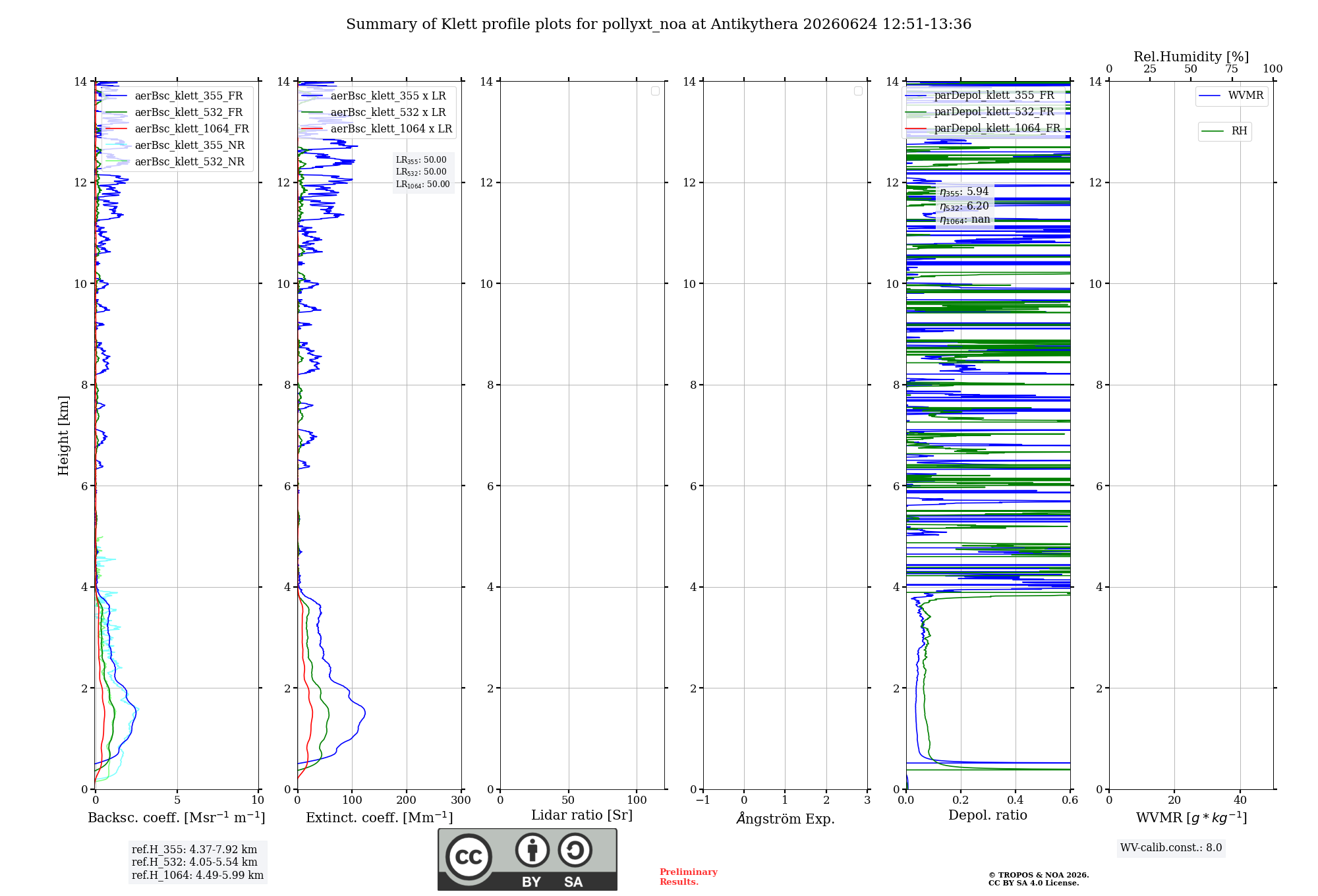The image size is (1318, 896).
Task: Click the ref.H_532: 4.05-5.54 km text
Action: pos(194,862)
